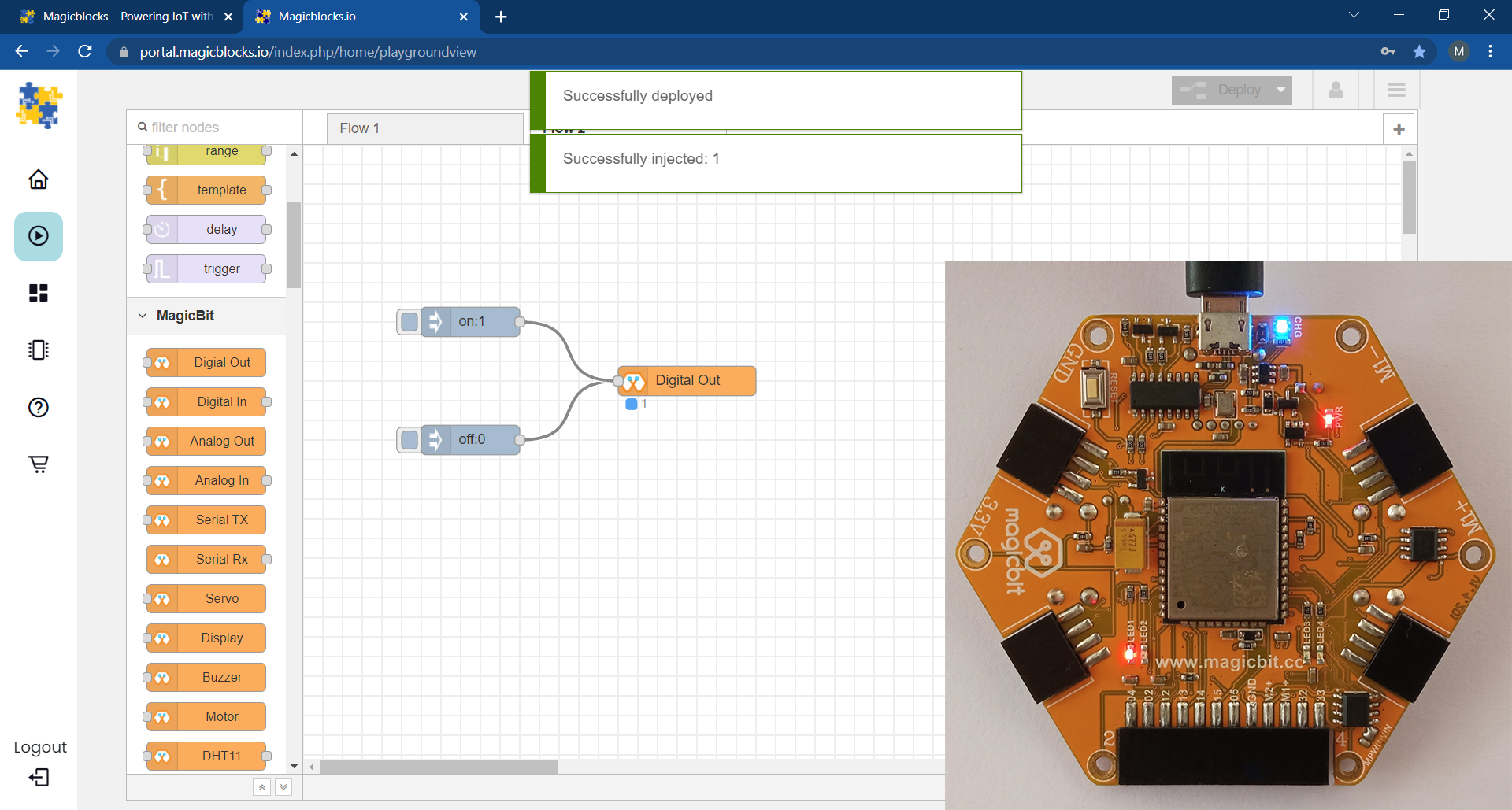Viewport: 1512px width, 810px height.
Task: Add a new flow tab with plus
Action: pyautogui.click(x=1399, y=128)
